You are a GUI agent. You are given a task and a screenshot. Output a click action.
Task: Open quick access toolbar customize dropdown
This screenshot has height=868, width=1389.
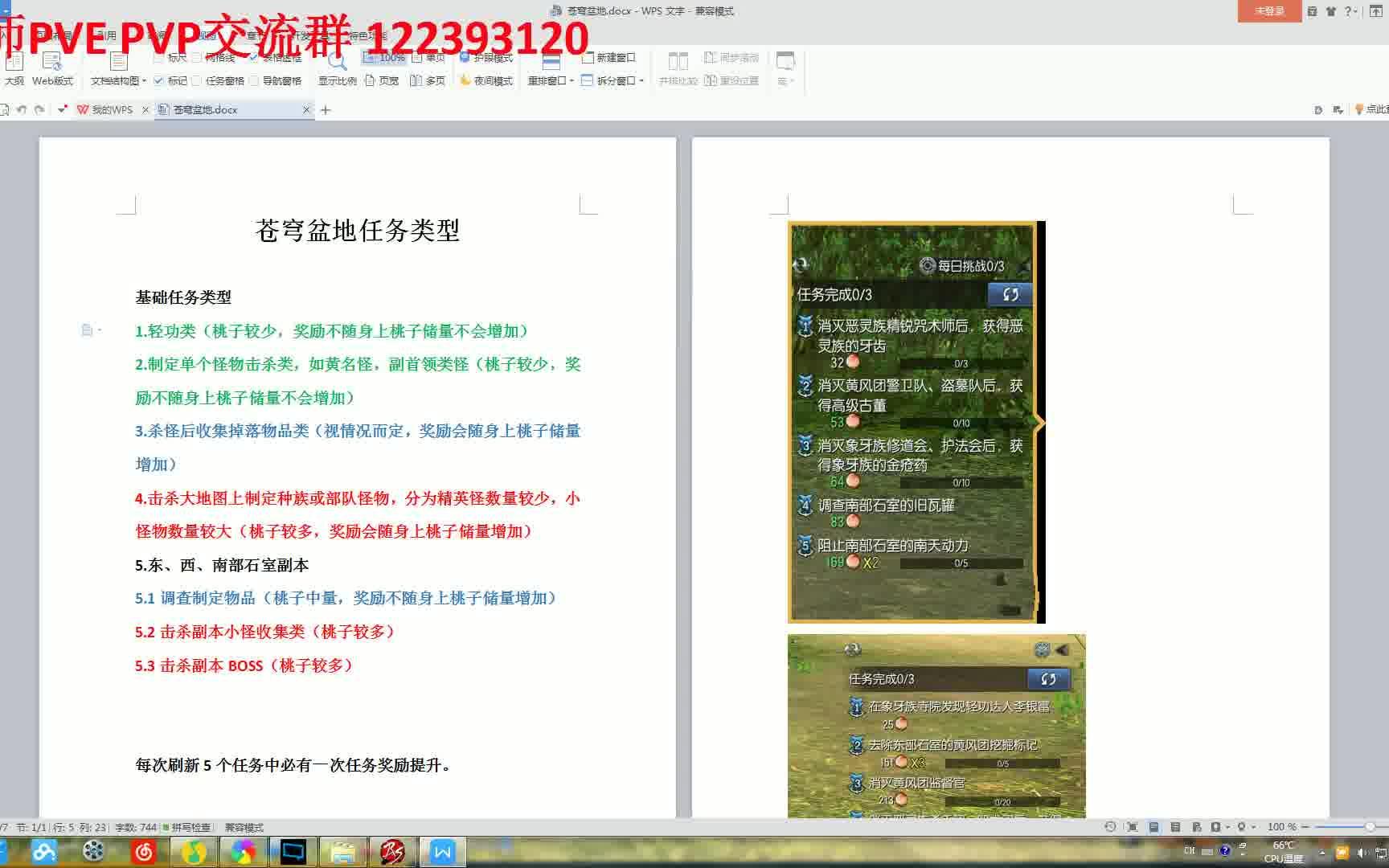(61, 109)
